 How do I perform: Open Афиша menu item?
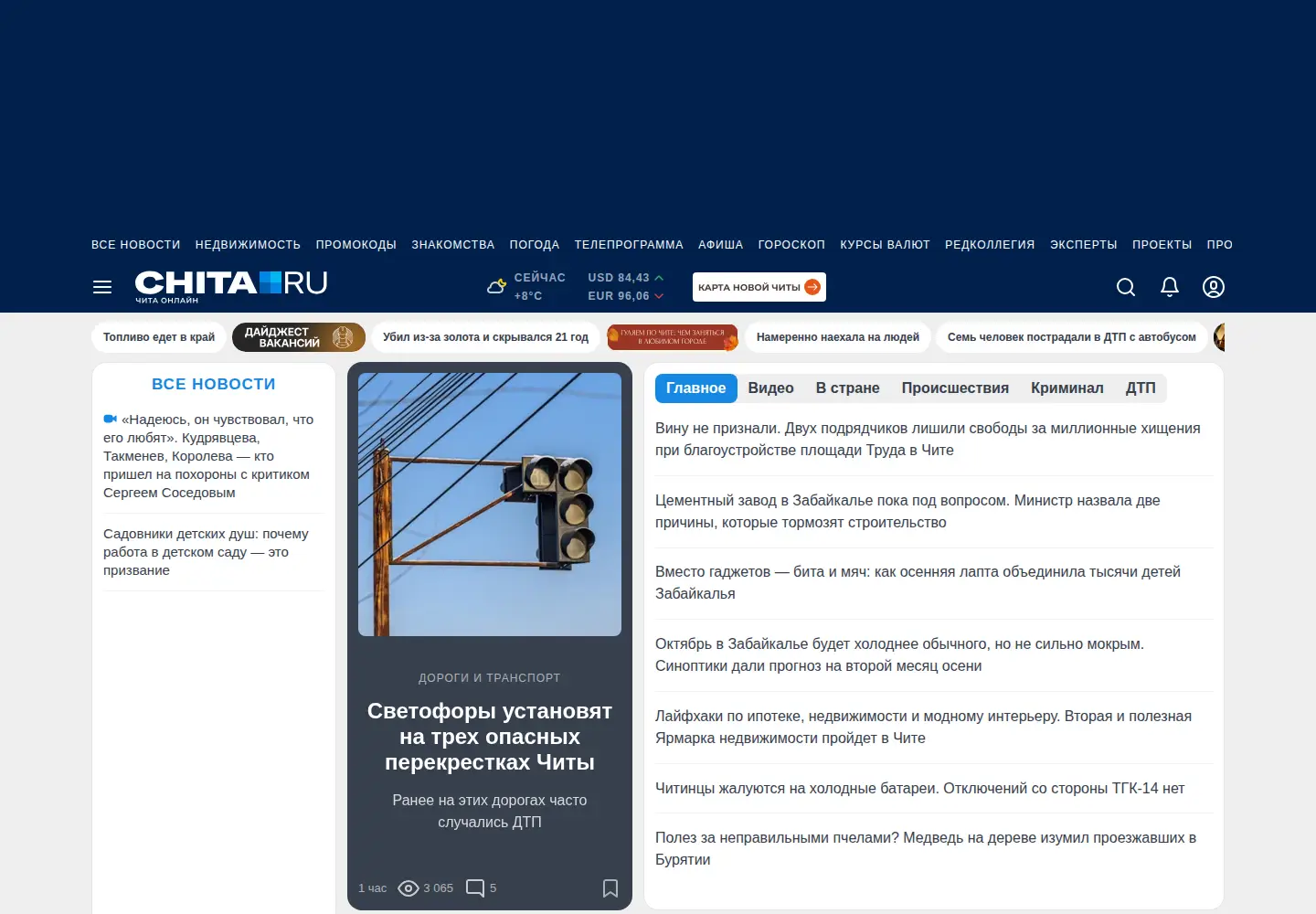721,245
